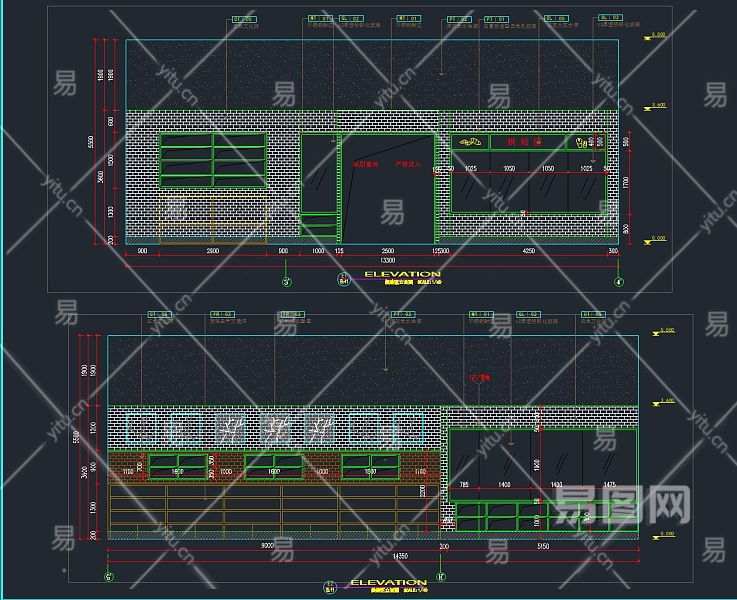Viewport: 737px width, 600px height.
Task: Select the PT 02 tag above upper elevation
Action: pyautogui.click(x=459, y=19)
